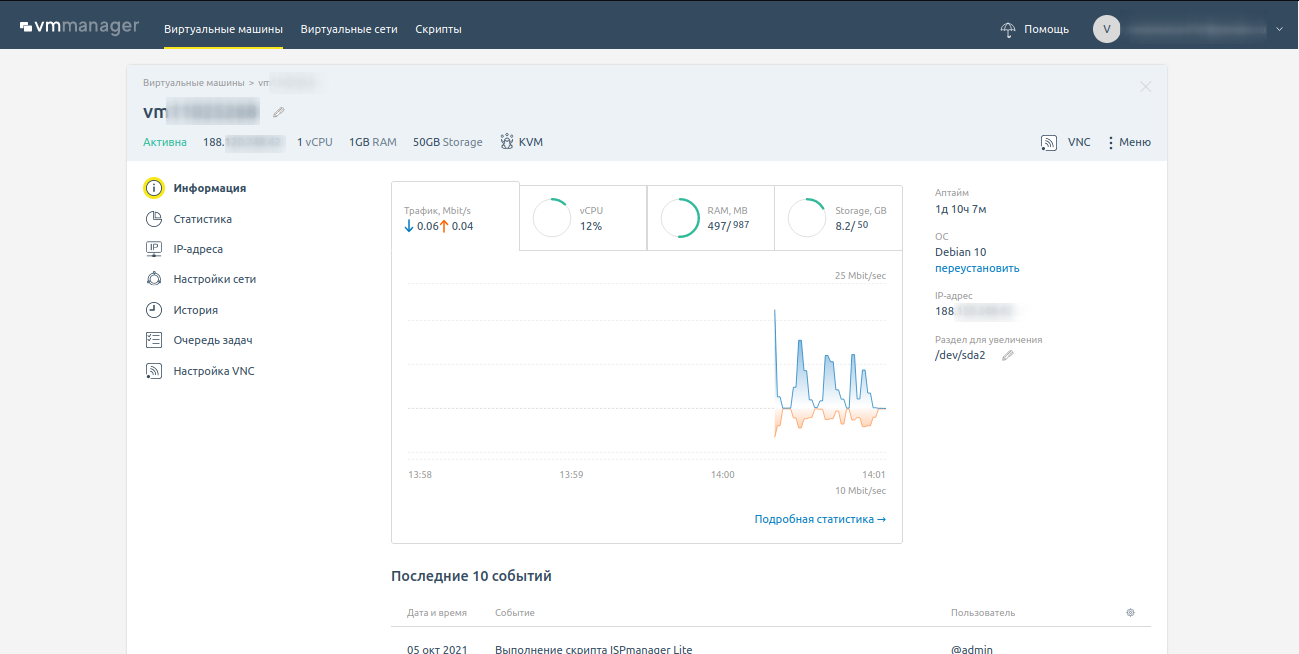
Task: Click the /dev/sda2 partition value
Action: click(x=960, y=355)
